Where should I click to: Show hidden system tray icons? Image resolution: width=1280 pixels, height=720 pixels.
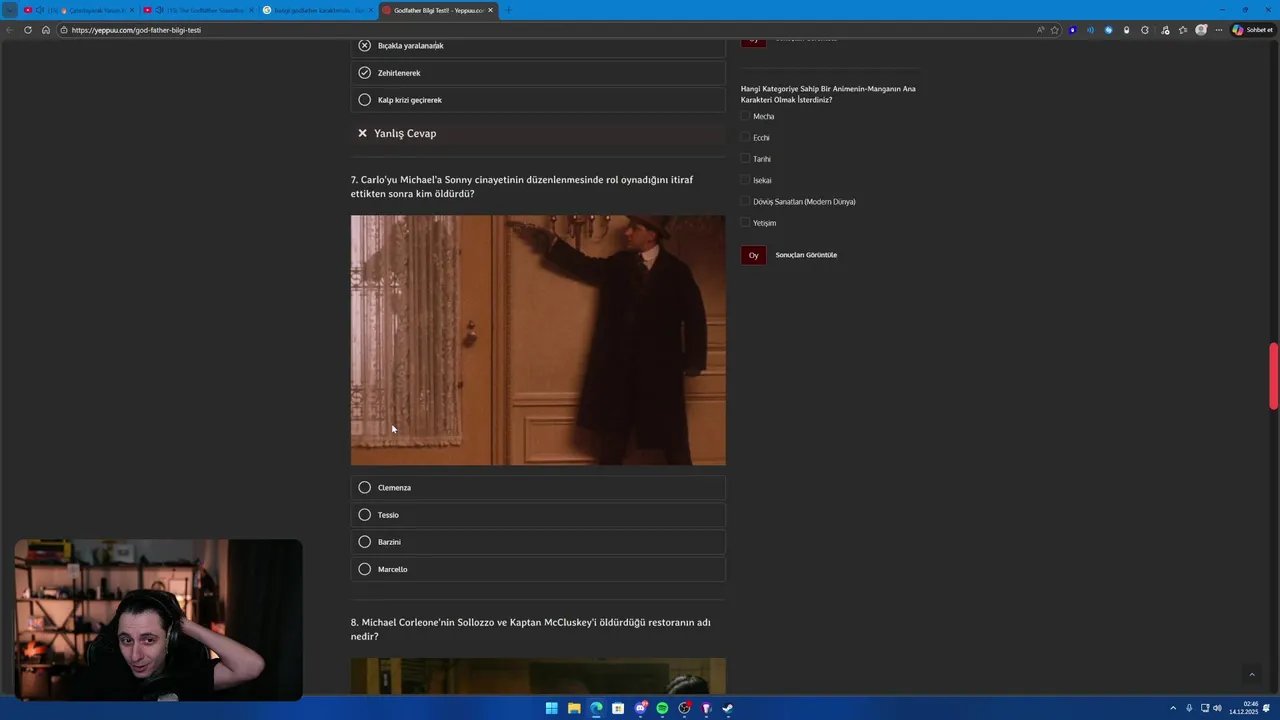(x=1173, y=708)
